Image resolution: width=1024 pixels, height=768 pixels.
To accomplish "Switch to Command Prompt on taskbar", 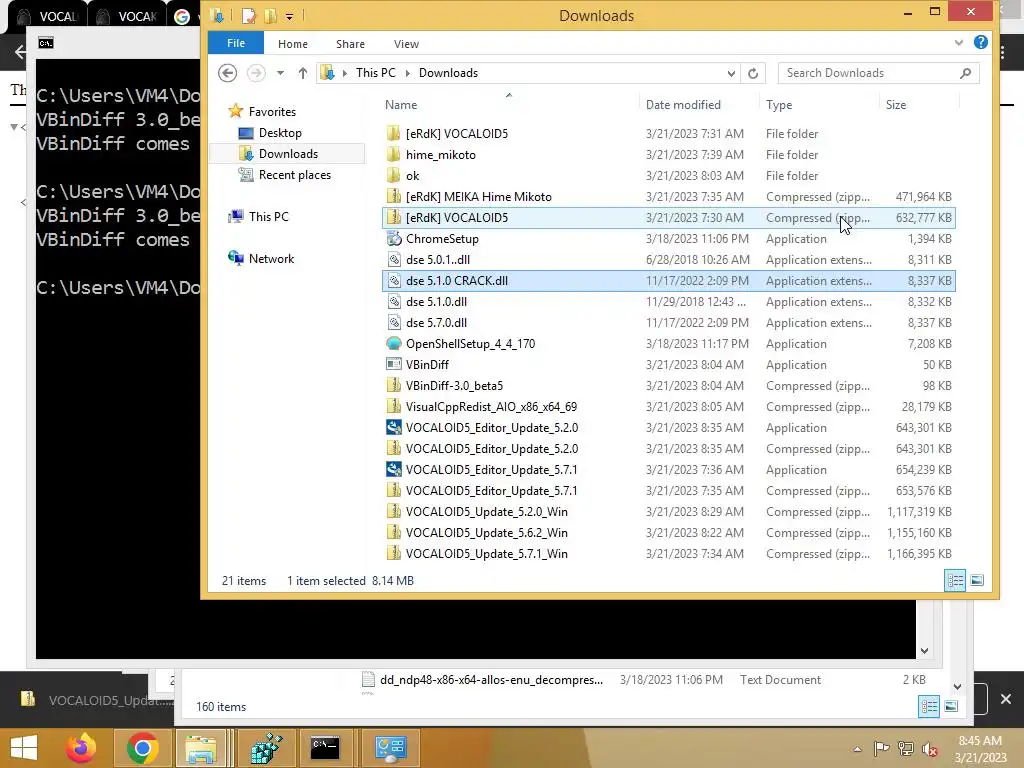I will click(x=325, y=748).
